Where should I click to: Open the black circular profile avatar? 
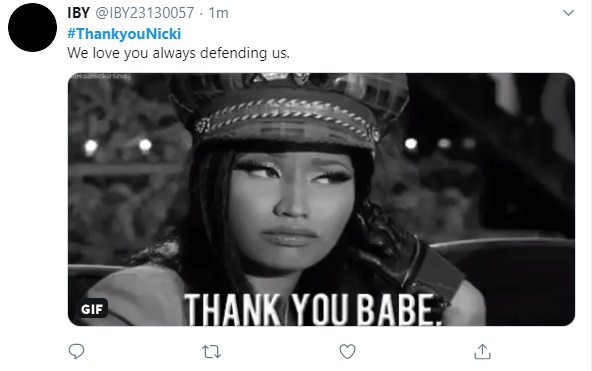pyautogui.click(x=32, y=28)
